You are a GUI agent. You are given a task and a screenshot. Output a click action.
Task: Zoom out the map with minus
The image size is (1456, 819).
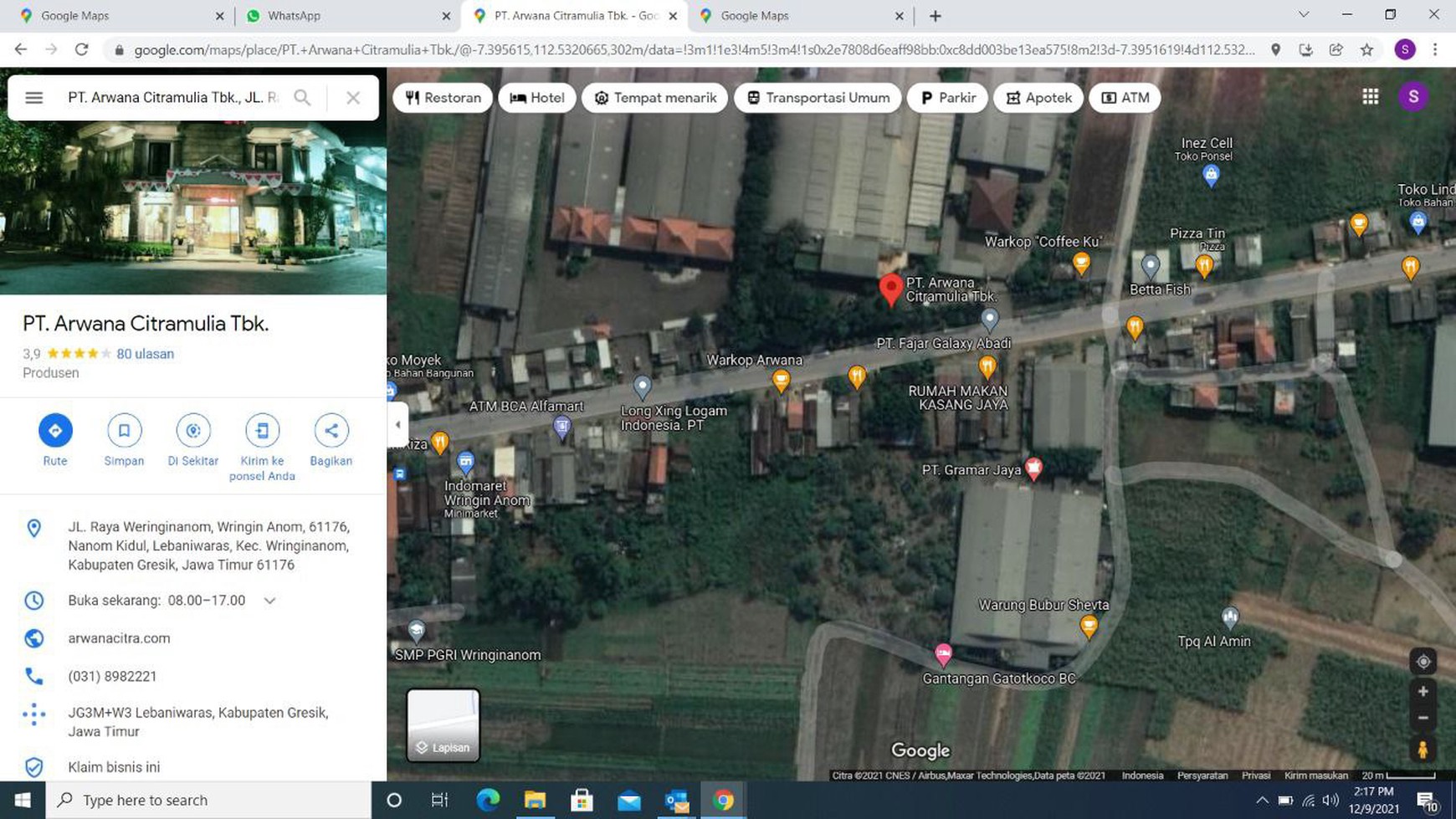point(1423,719)
